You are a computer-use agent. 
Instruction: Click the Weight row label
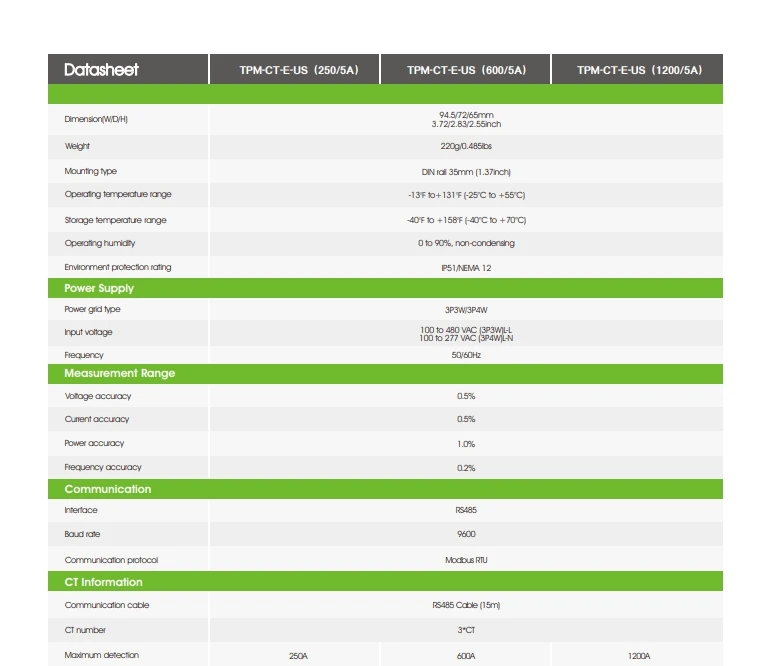pos(77,146)
